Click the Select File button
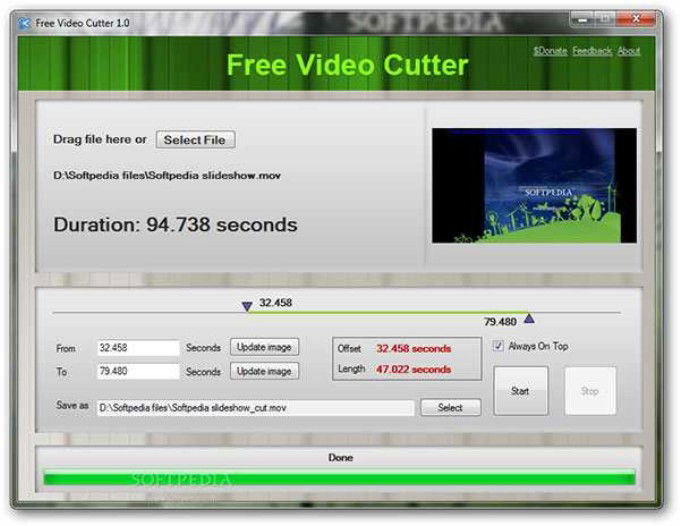Screen dimensions: 680x526 (195, 140)
